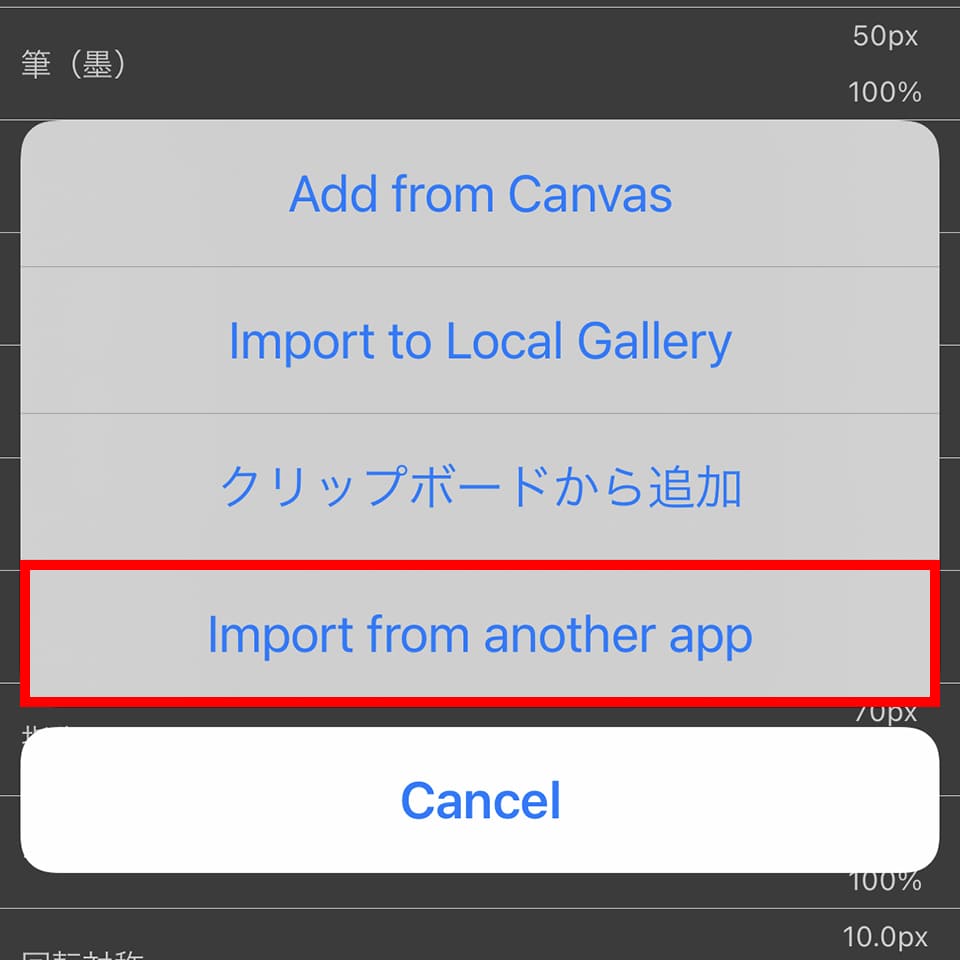This screenshot has width=960, height=960.
Task: Select Import from another app
Action: coord(480,634)
